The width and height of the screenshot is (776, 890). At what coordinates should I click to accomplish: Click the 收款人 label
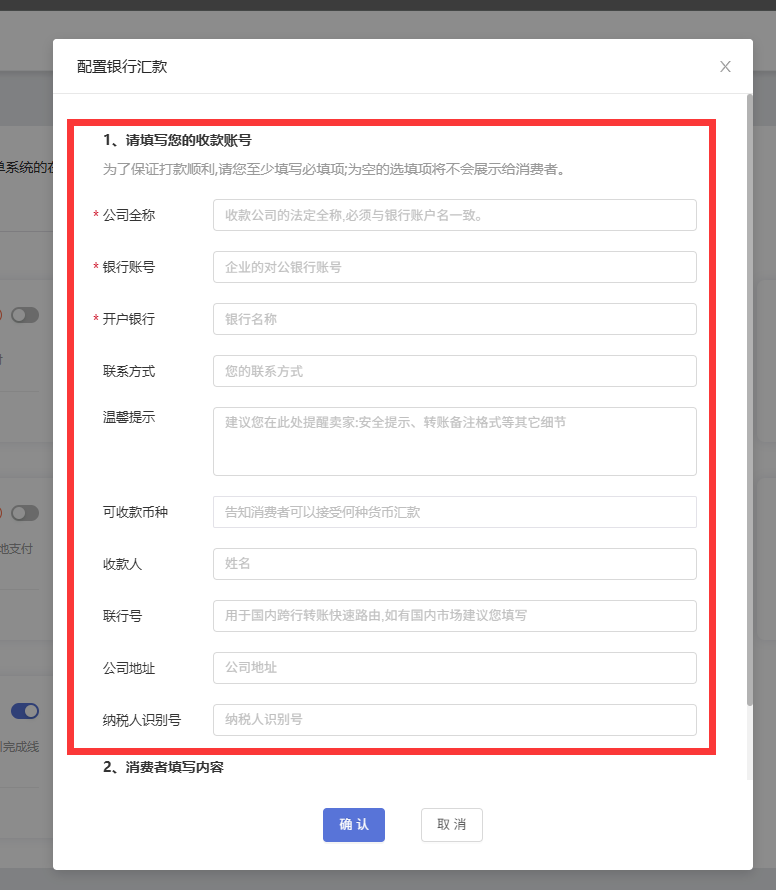pos(122,564)
